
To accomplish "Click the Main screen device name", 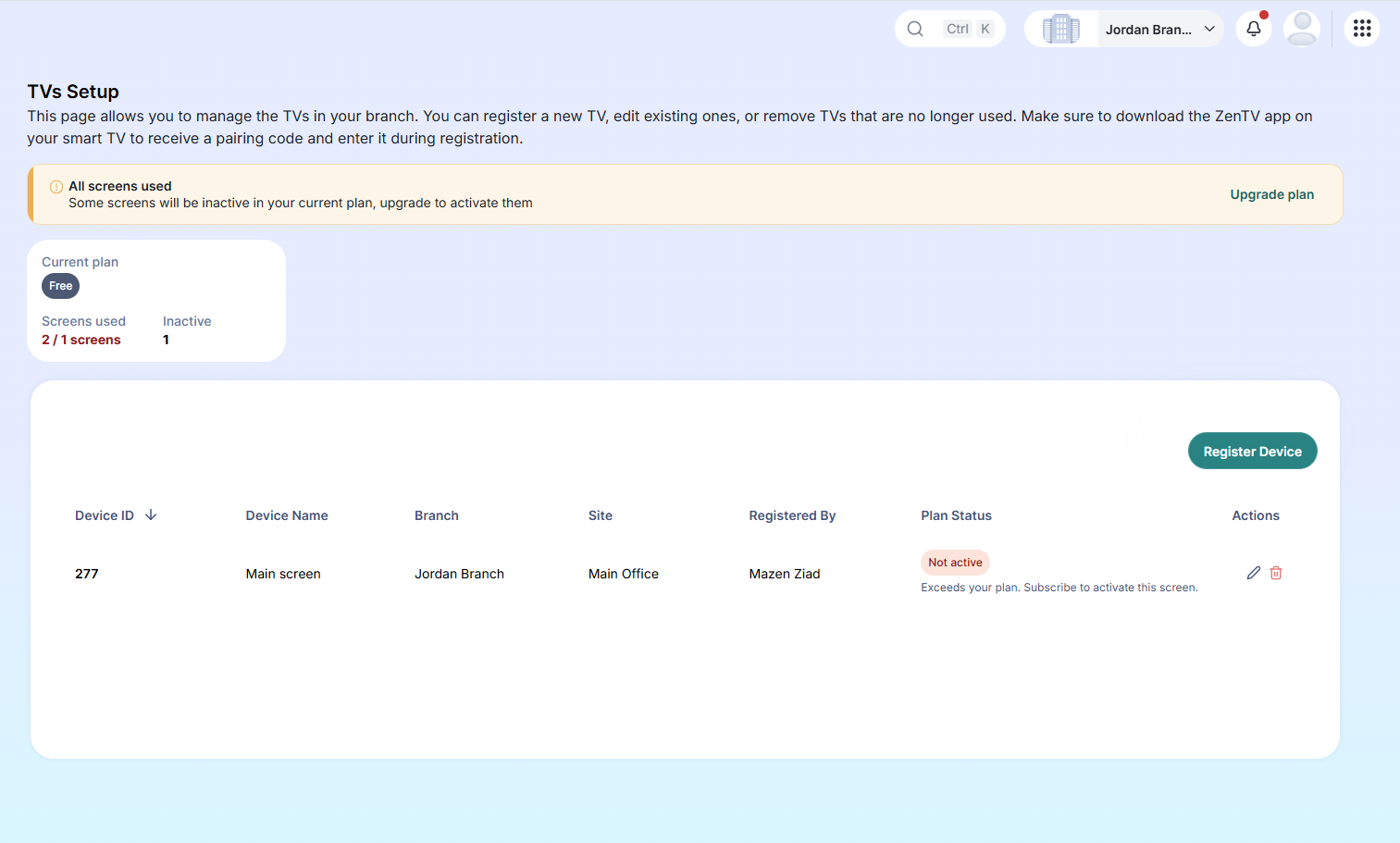I will click(283, 574).
